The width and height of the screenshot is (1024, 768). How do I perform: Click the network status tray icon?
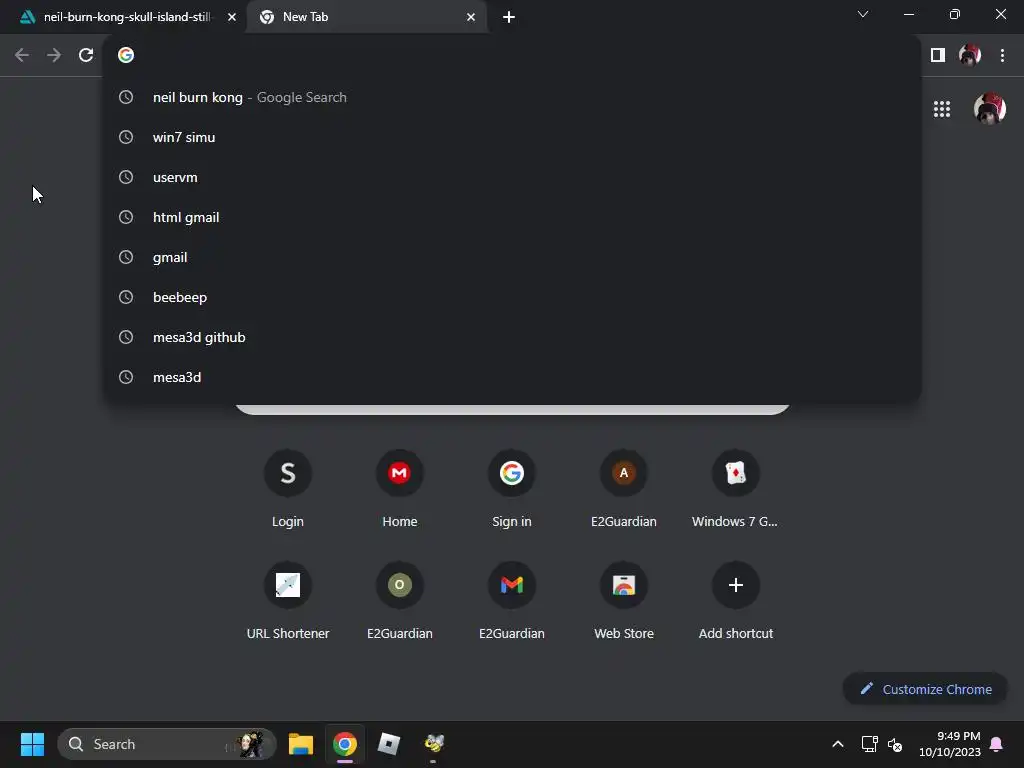click(869, 744)
